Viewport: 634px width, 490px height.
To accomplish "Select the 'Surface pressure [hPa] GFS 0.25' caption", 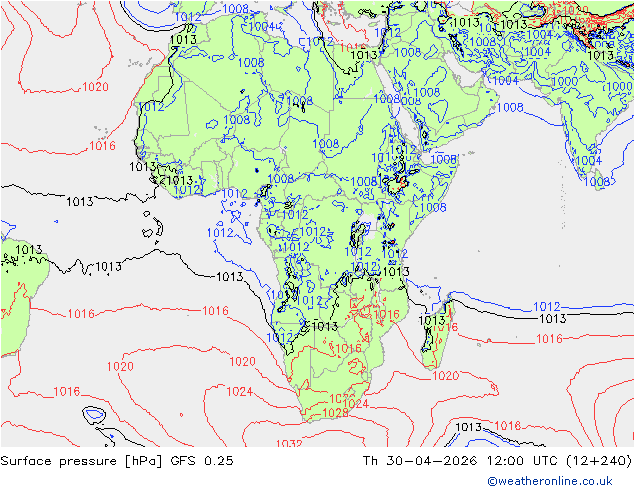I will 117,461.
